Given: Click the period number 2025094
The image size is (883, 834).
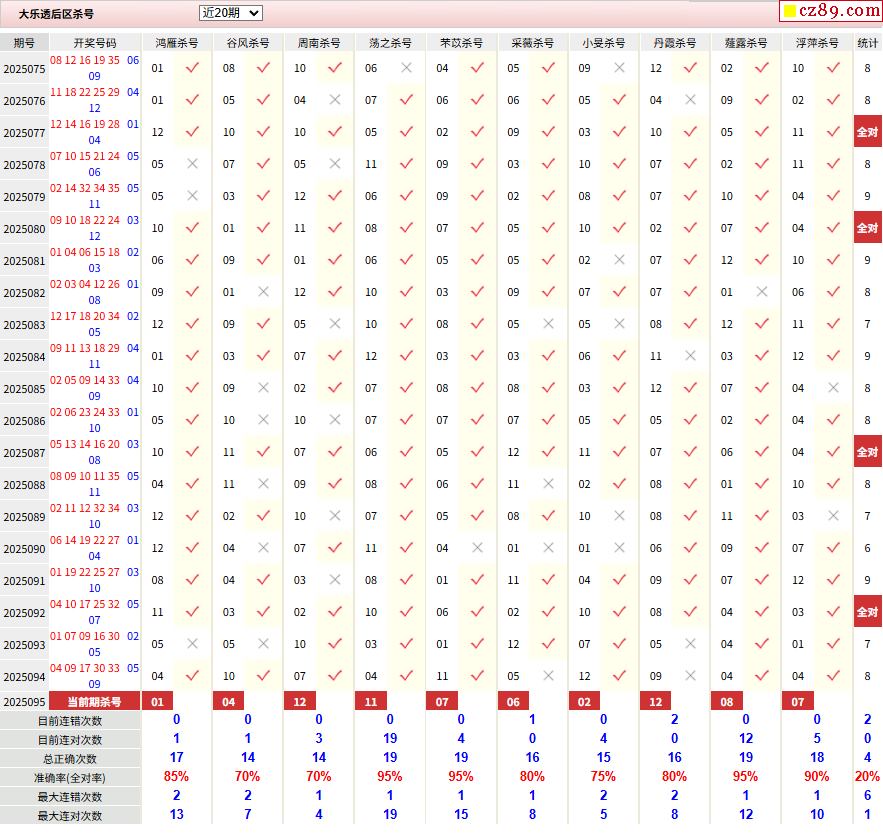Looking at the screenshot, I should [x=24, y=677].
